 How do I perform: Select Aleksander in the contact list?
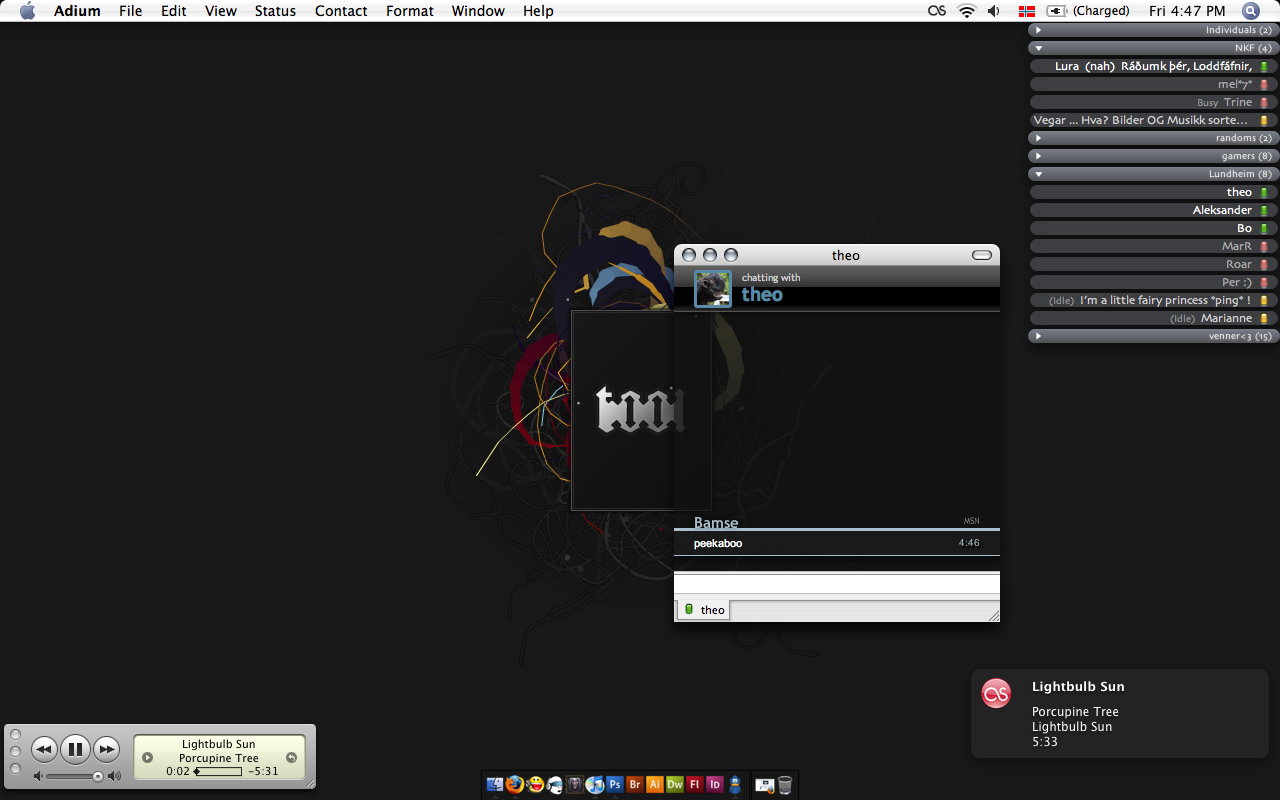coord(1221,210)
